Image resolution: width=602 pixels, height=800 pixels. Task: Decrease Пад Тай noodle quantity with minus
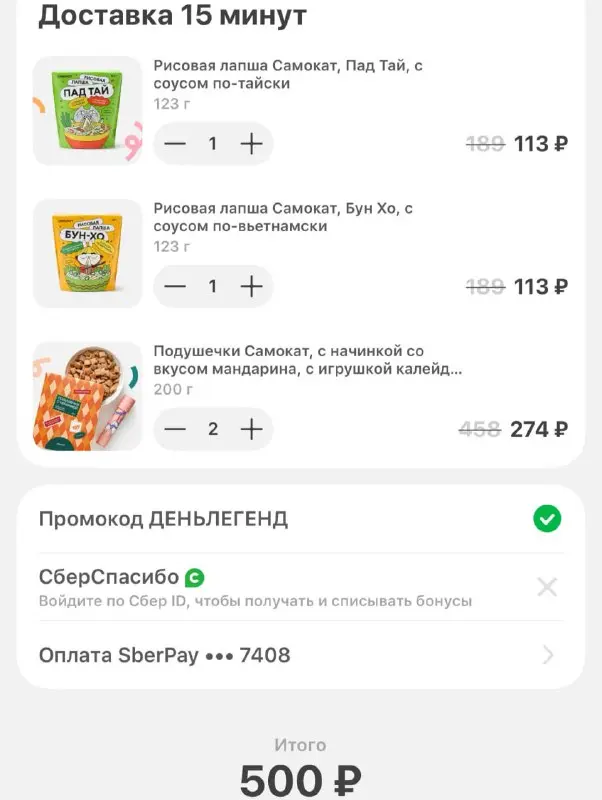coord(175,144)
